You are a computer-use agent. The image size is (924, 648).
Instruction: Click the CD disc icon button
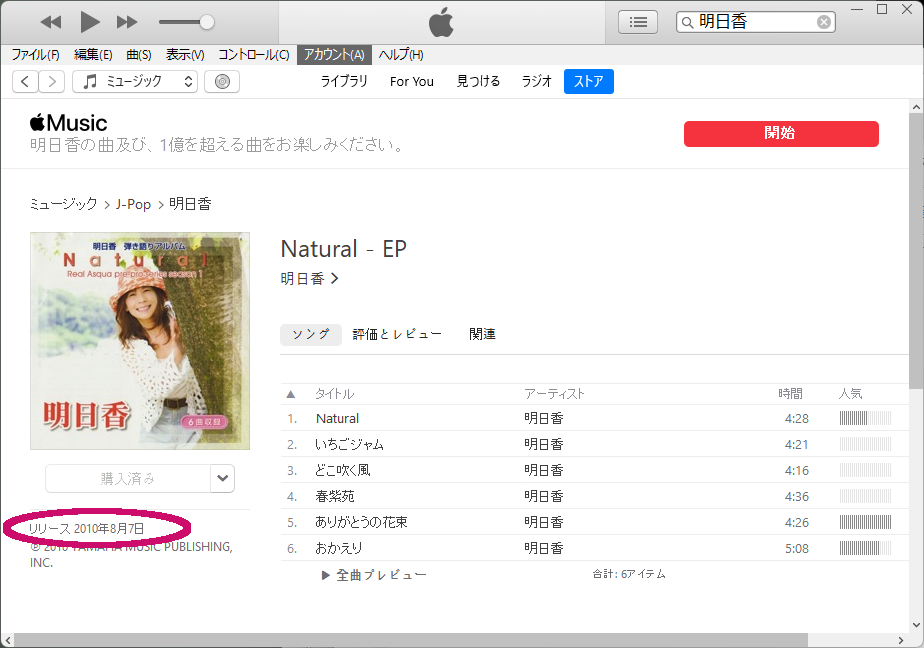(222, 81)
